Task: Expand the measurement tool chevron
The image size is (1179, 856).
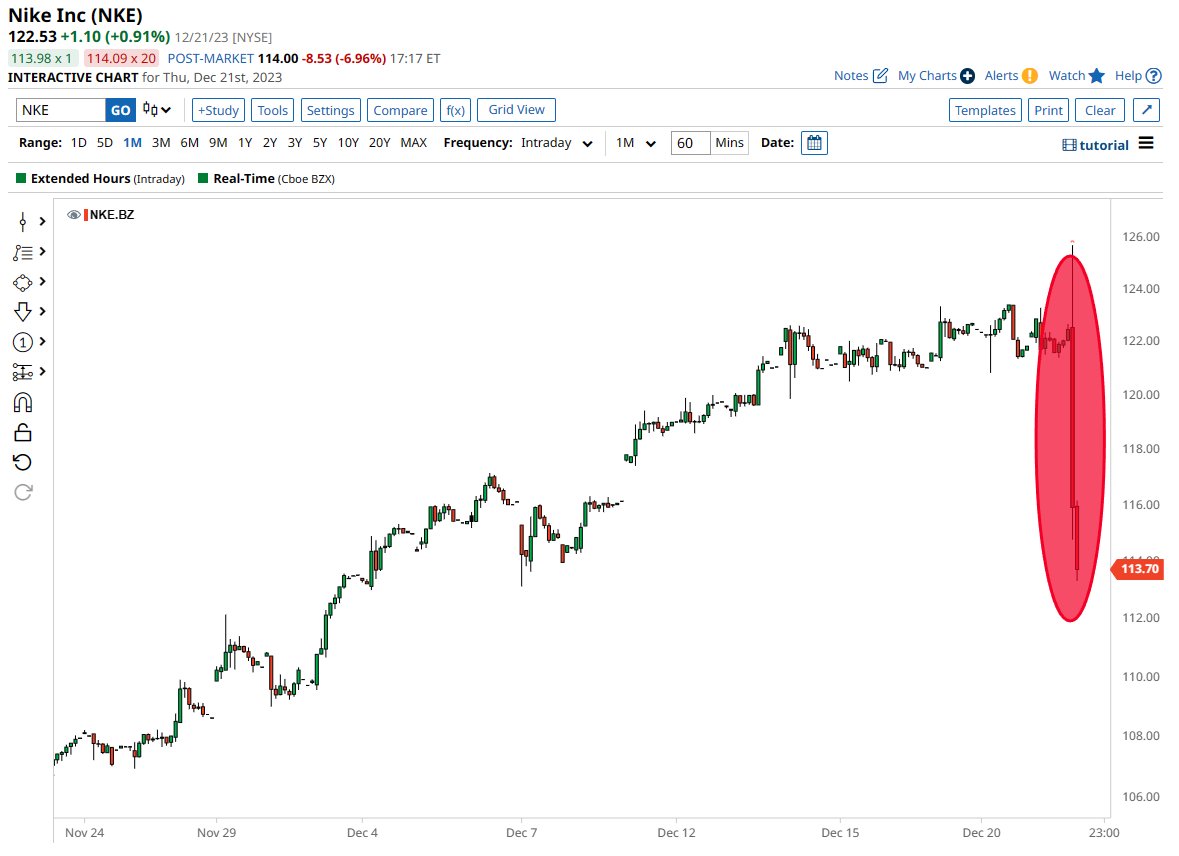Action: click(x=43, y=372)
